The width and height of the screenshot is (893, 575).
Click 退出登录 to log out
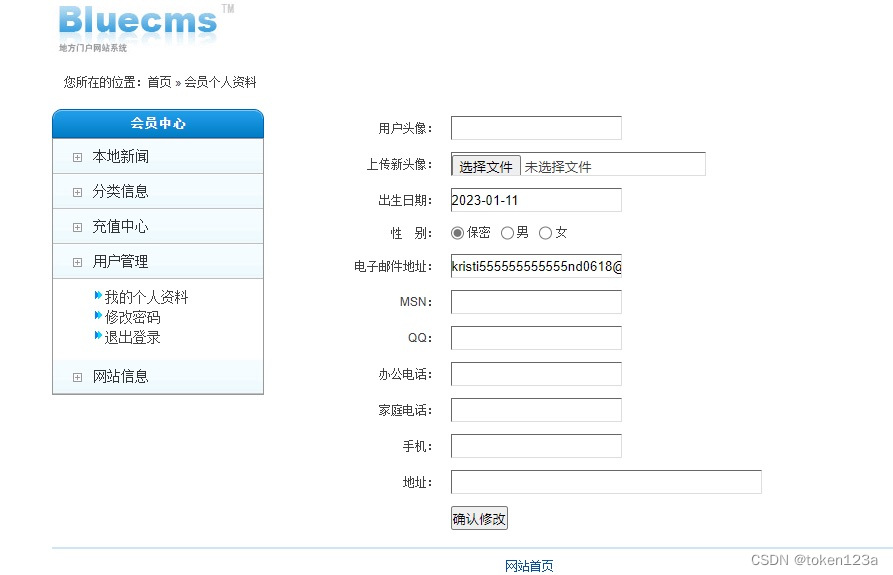click(133, 337)
